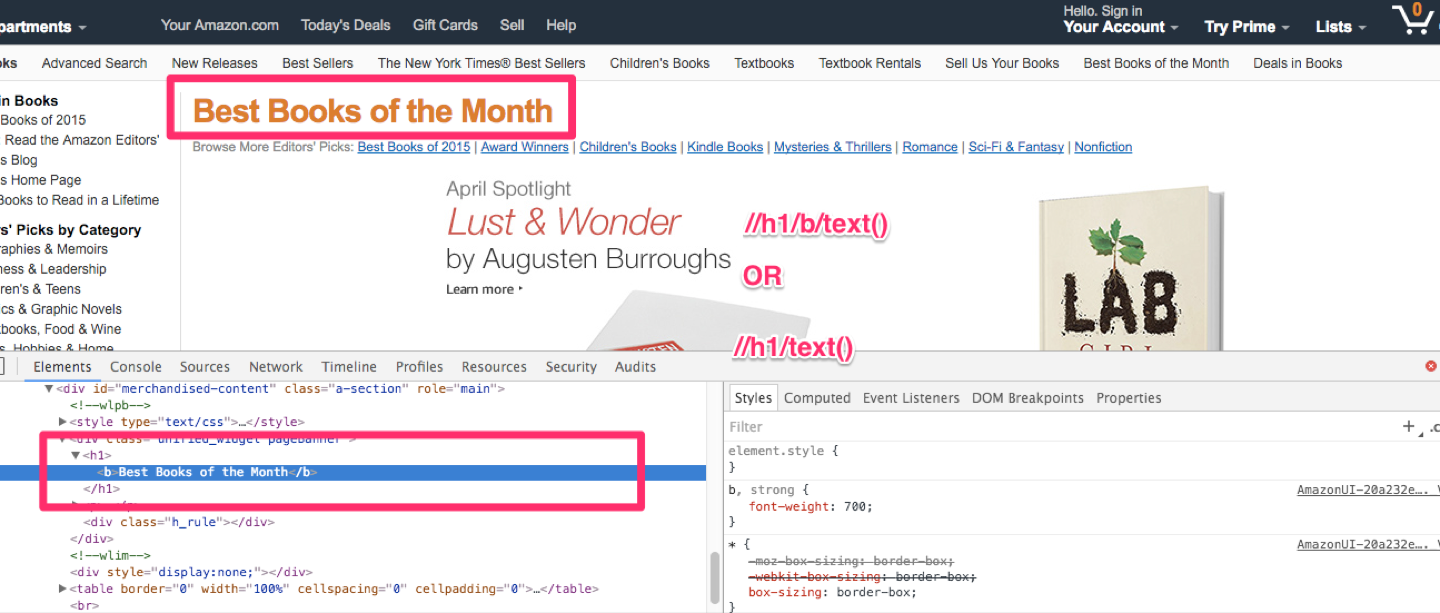Viewport: 1440px width, 613px height.
Task: Open Textbook Rentals
Action: [870, 63]
